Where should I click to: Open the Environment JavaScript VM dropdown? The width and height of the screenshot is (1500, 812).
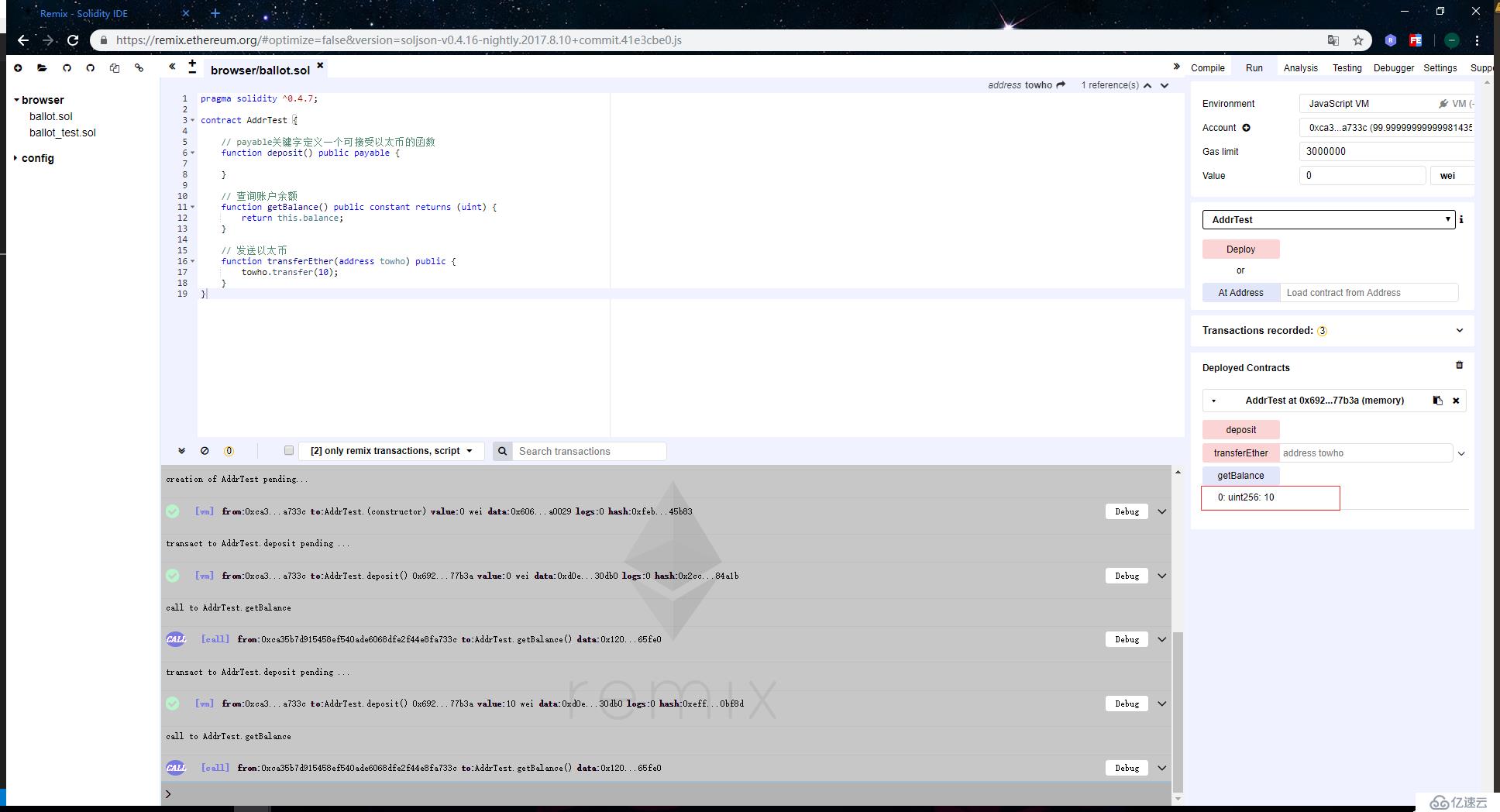tap(1387, 104)
